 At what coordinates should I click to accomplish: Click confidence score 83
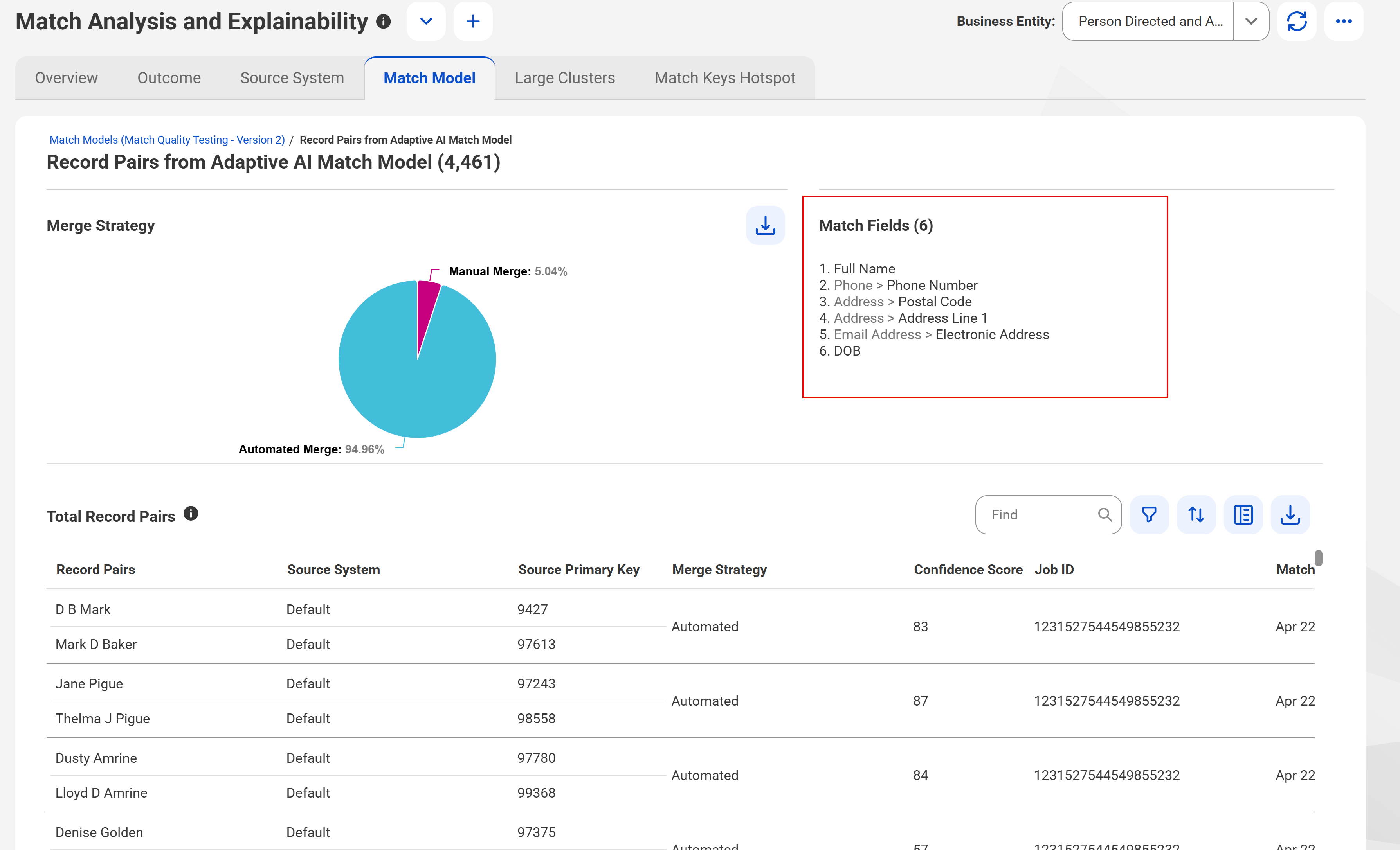point(920,627)
